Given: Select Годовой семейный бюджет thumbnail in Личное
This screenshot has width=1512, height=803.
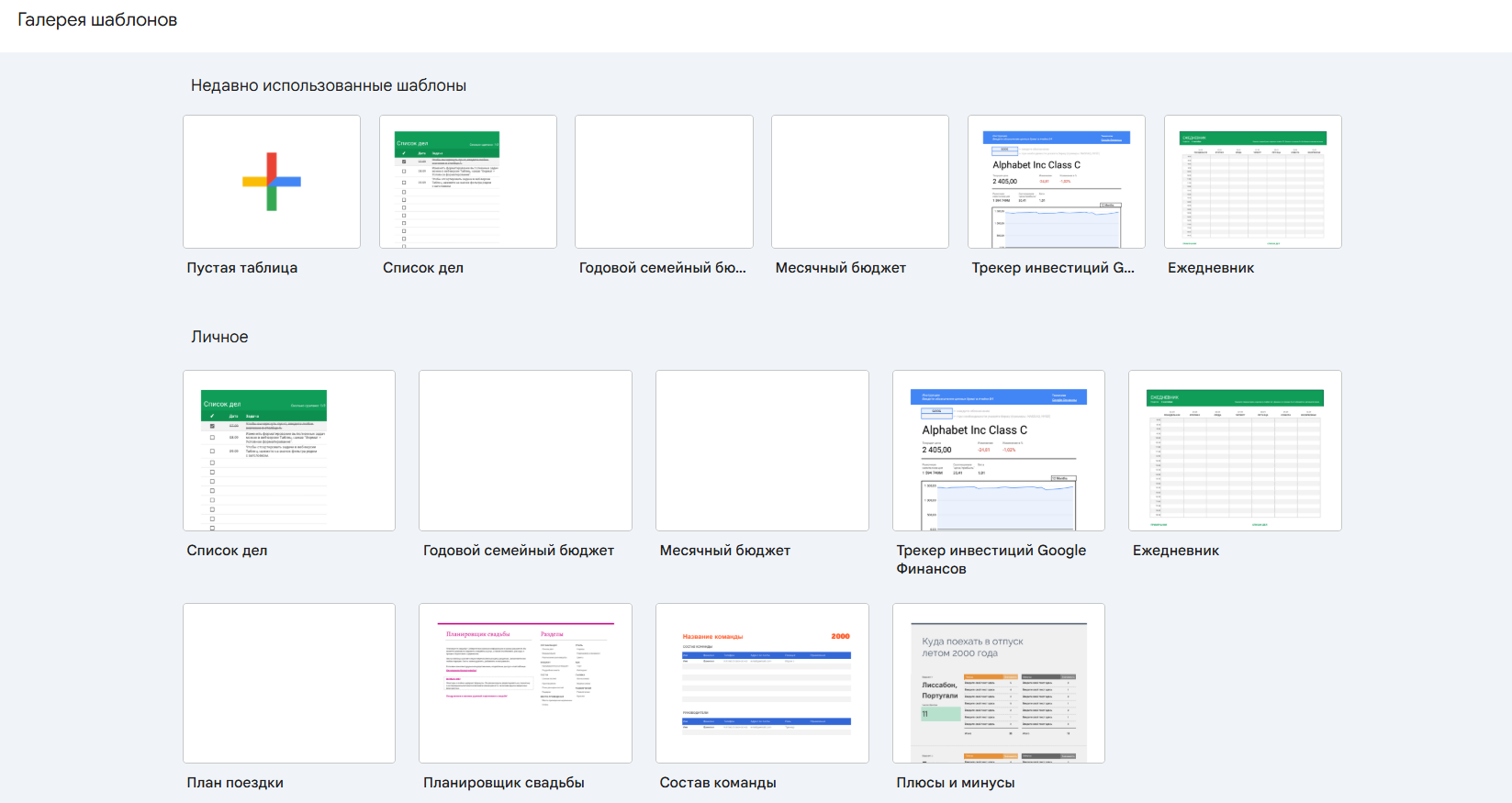Looking at the screenshot, I should [x=525, y=451].
